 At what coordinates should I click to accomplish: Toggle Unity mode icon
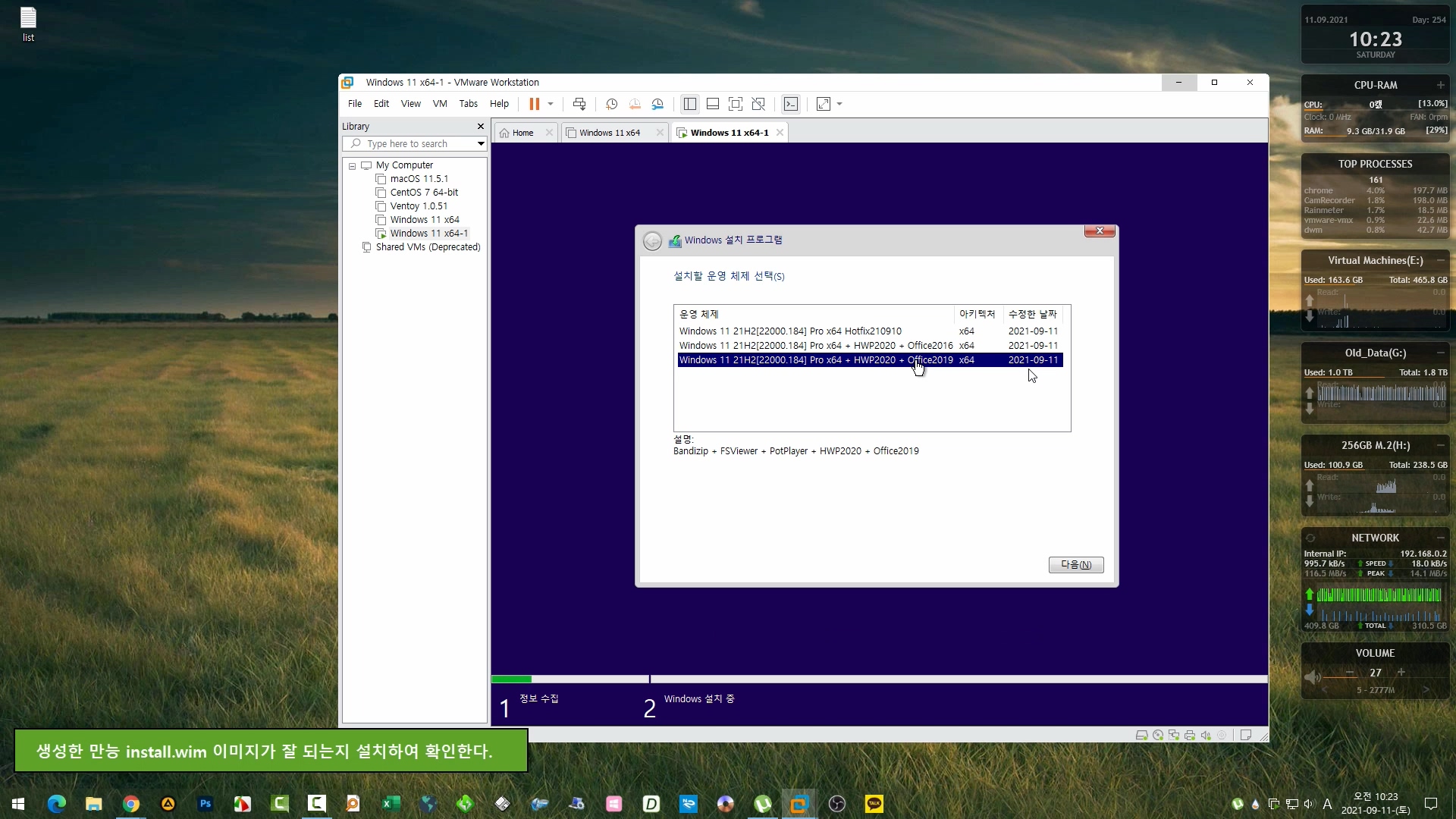(x=758, y=104)
